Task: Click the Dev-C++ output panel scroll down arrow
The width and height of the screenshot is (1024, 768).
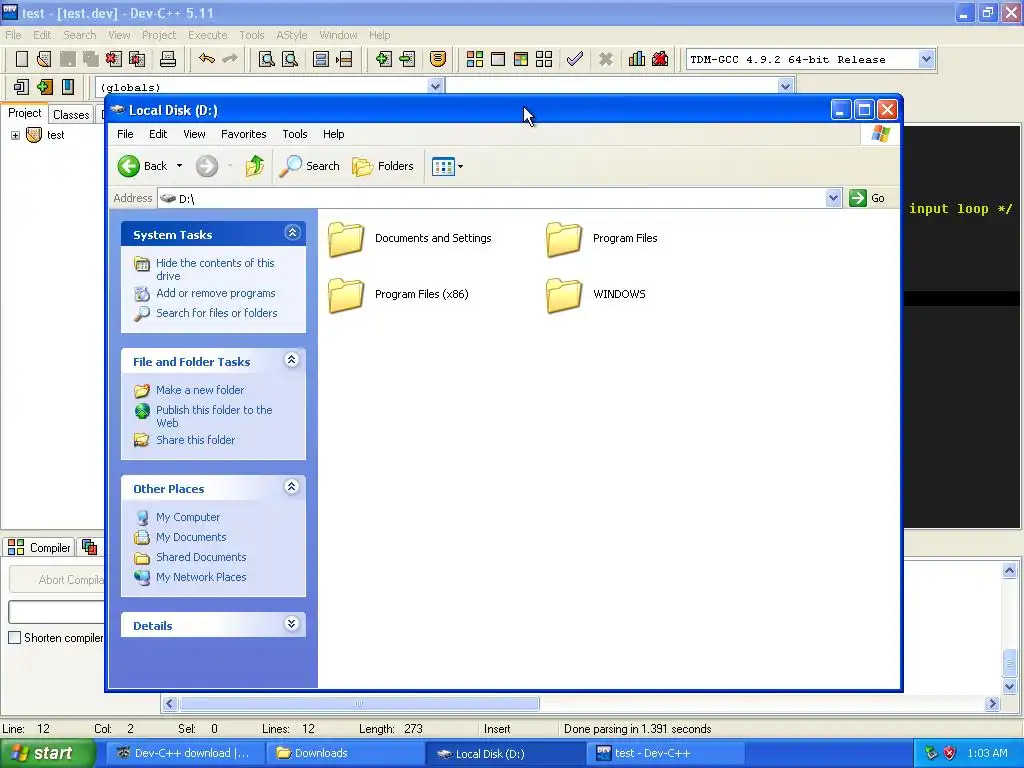Action: click(1010, 686)
